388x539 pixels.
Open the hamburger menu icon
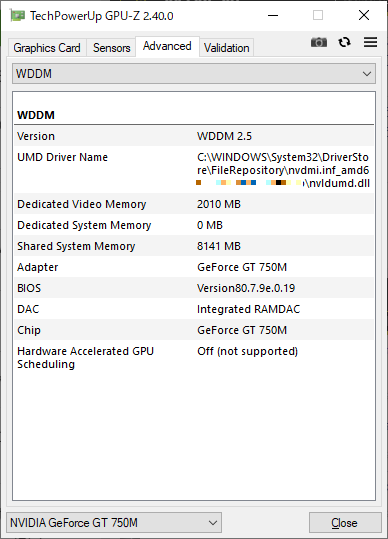[370, 42]
